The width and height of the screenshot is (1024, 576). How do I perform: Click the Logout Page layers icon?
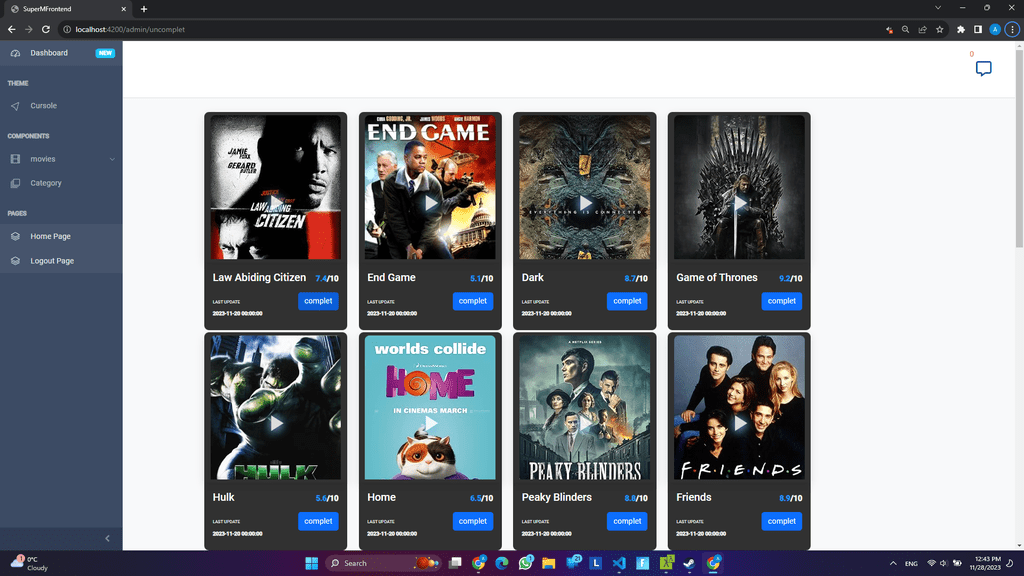pos(15,261)
